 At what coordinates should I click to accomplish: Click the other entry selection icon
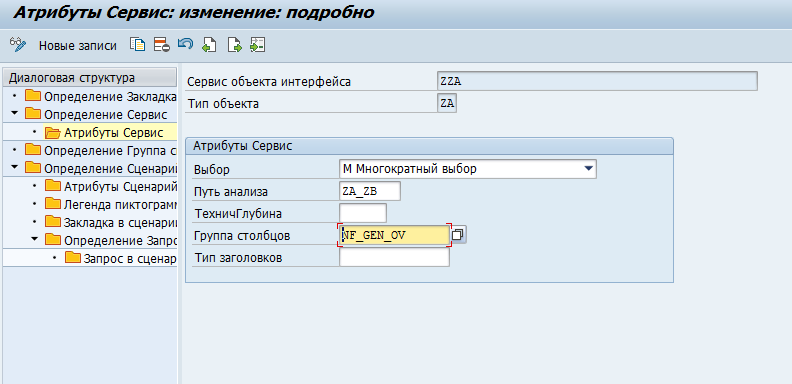pyautogui.click(x=258, y=45)
